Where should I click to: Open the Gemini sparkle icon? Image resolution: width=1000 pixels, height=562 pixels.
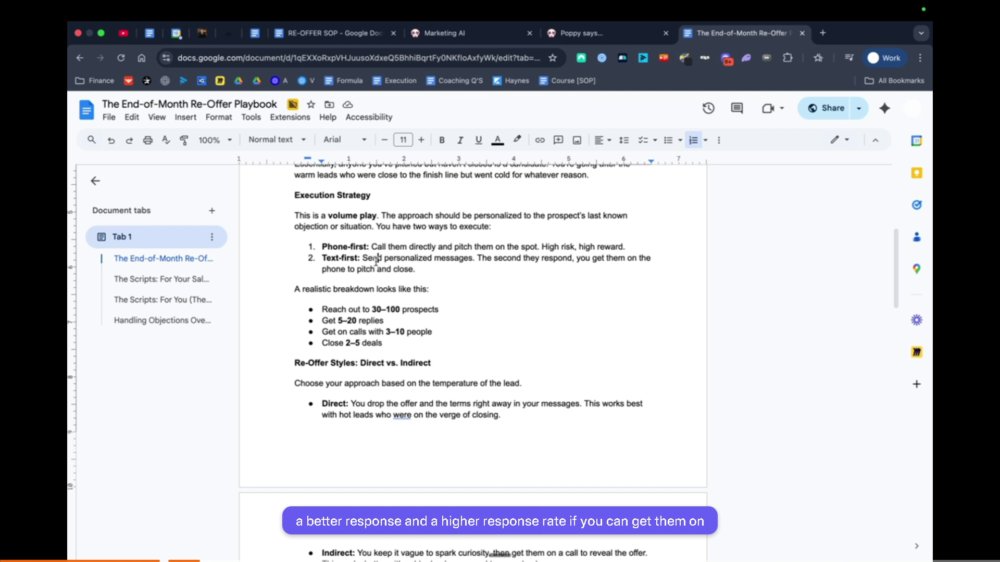(x=885, y=108)
